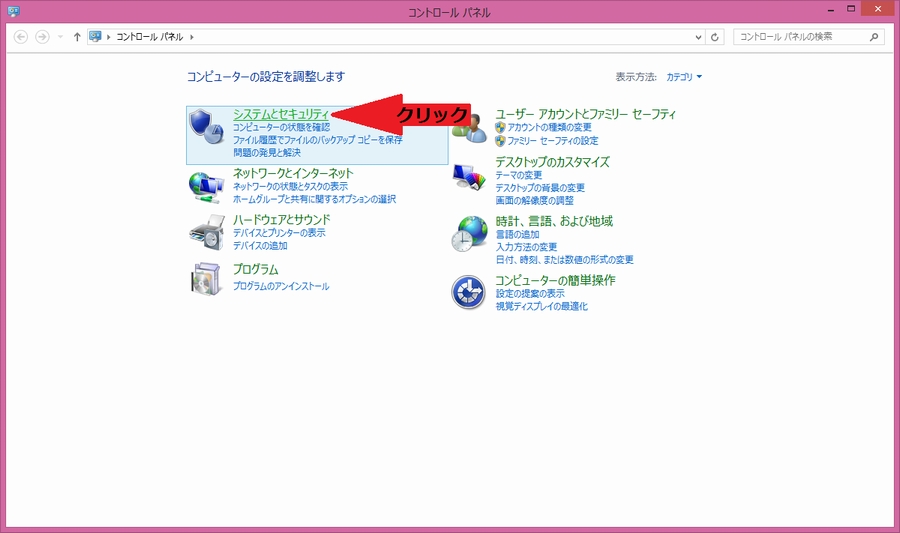This screenshot has height=533, width=900.
Task: Click the Network and Internet globe icon
Action: coord(206,187)
